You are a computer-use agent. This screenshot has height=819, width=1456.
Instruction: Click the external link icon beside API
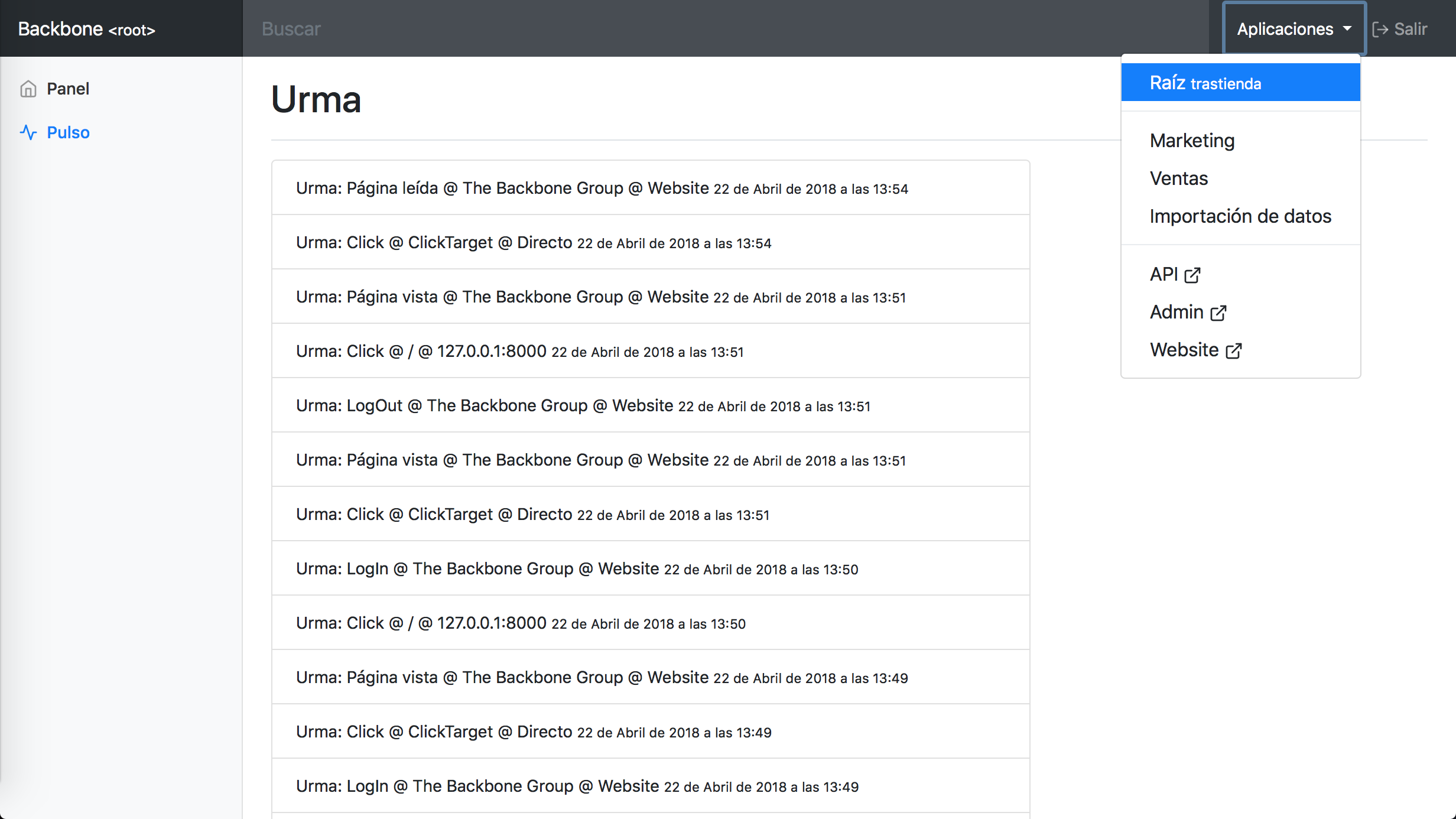pos(1192,275)
